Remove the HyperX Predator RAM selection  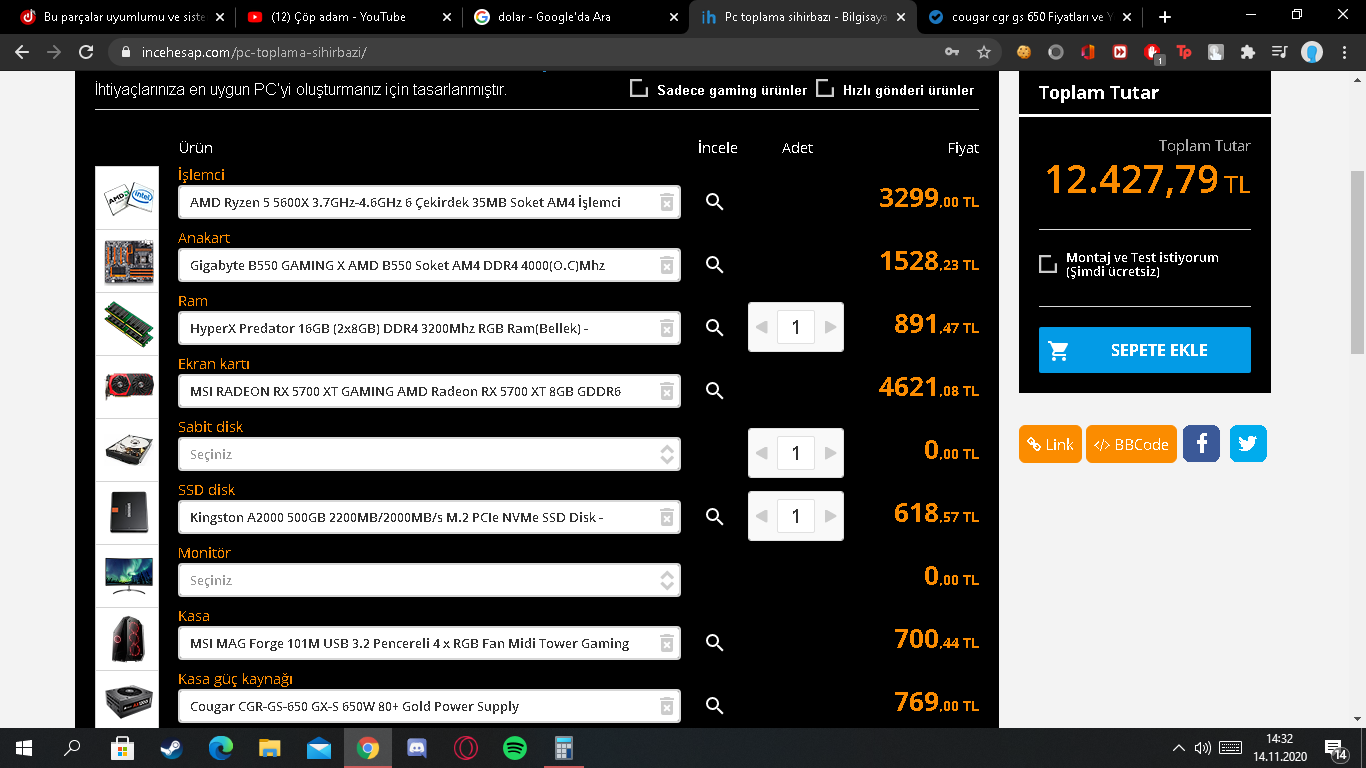point(666,329)
